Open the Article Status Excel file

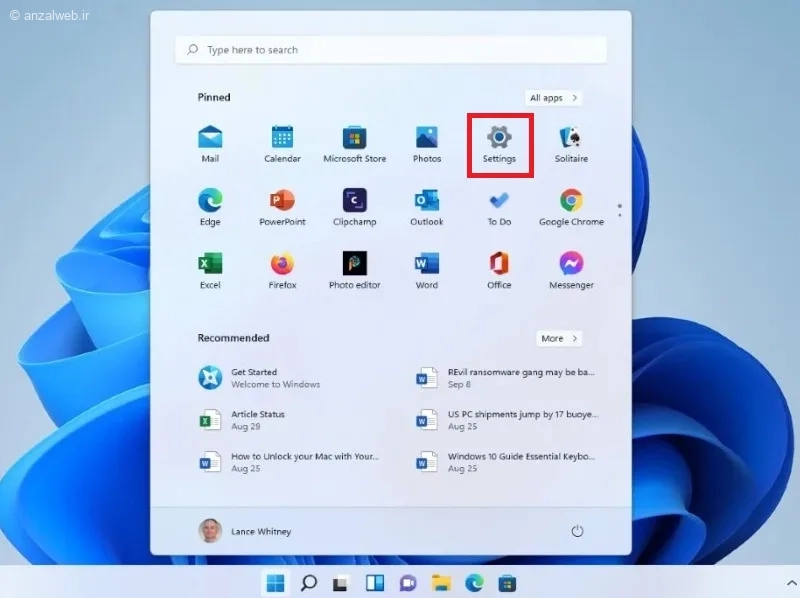[242, 420]
